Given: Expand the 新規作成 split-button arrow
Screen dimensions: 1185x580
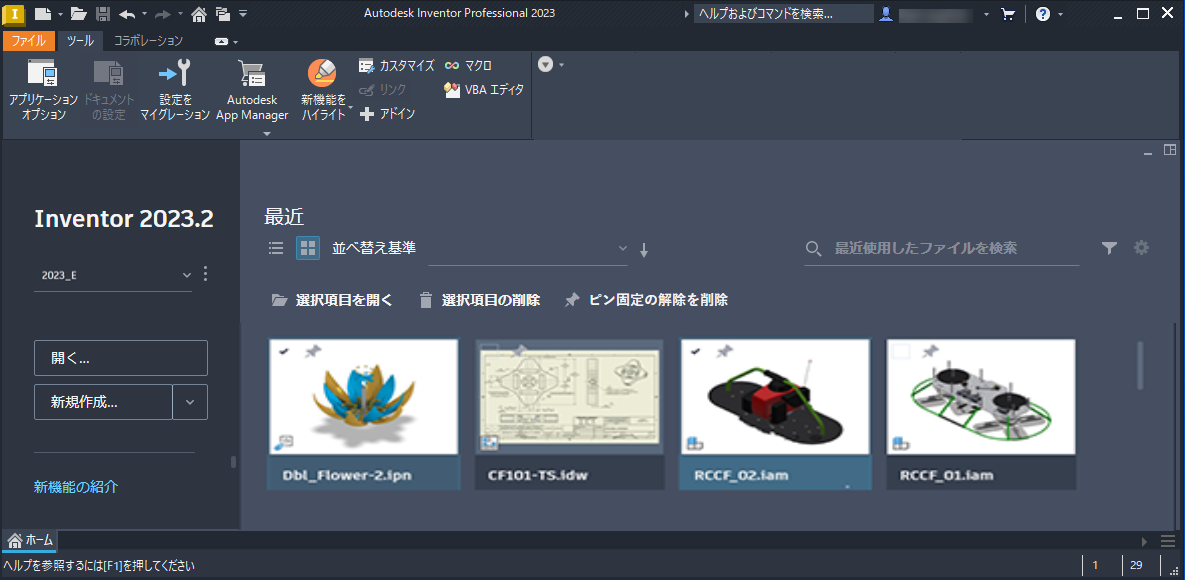Looking at the screenshot, I should (190, 402).
